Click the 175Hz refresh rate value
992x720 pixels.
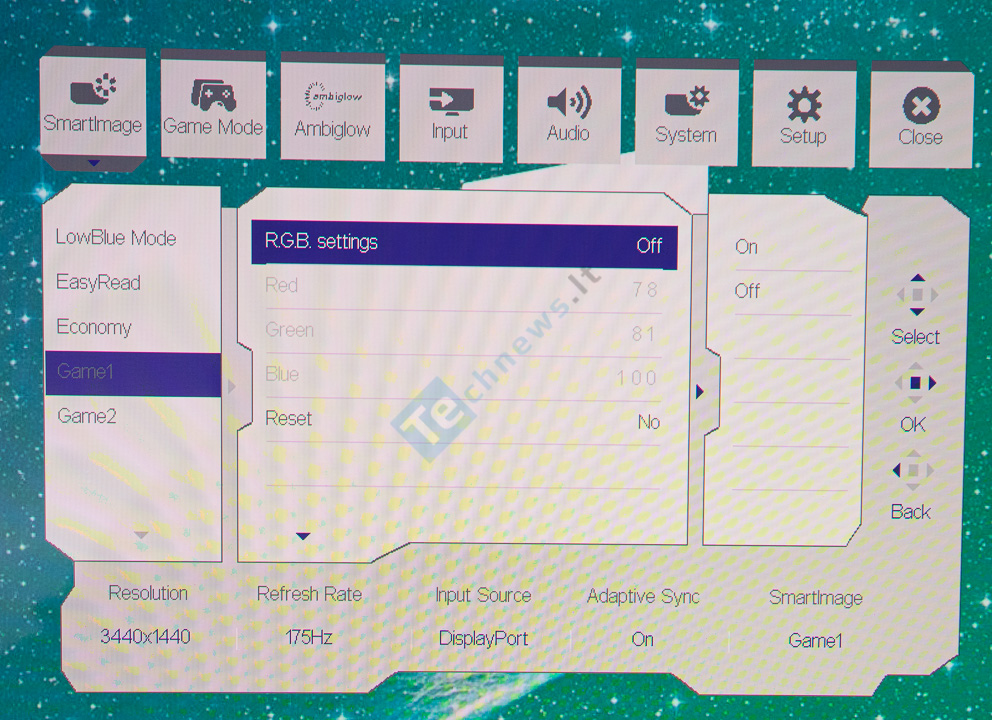pos(309,637)
